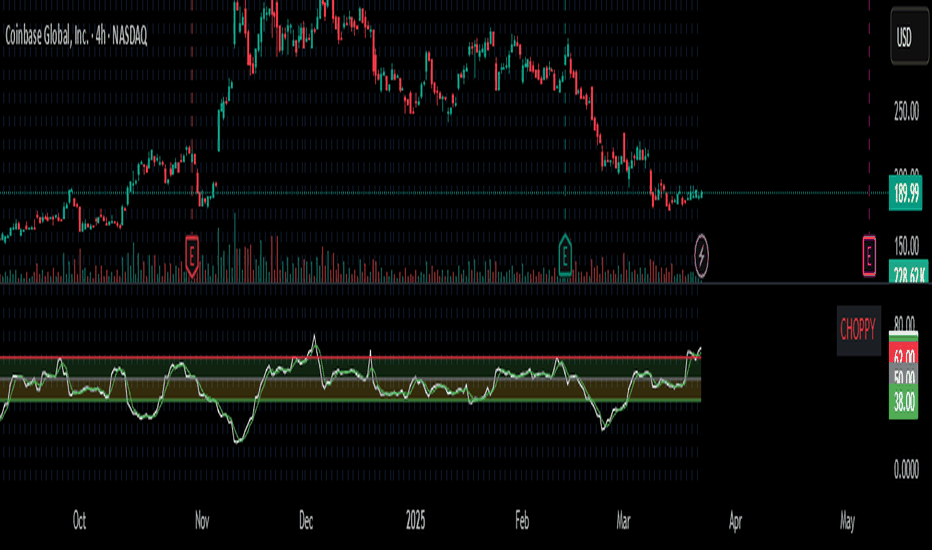Click the Apr label on time axis

(x=735, y=521)
